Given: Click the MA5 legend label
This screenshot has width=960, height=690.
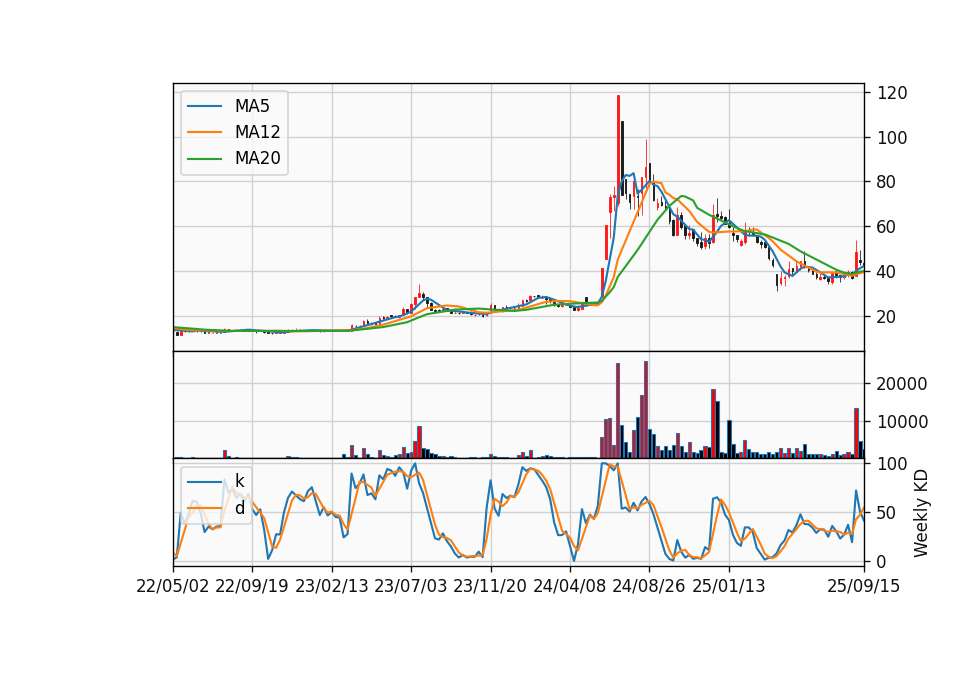Looking at the screenshot, I should (x=252, y=106).
